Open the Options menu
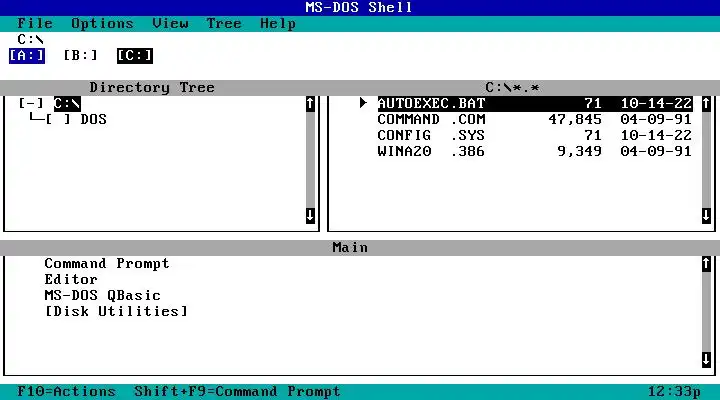 pyautogui.click(x=102, y=23)
